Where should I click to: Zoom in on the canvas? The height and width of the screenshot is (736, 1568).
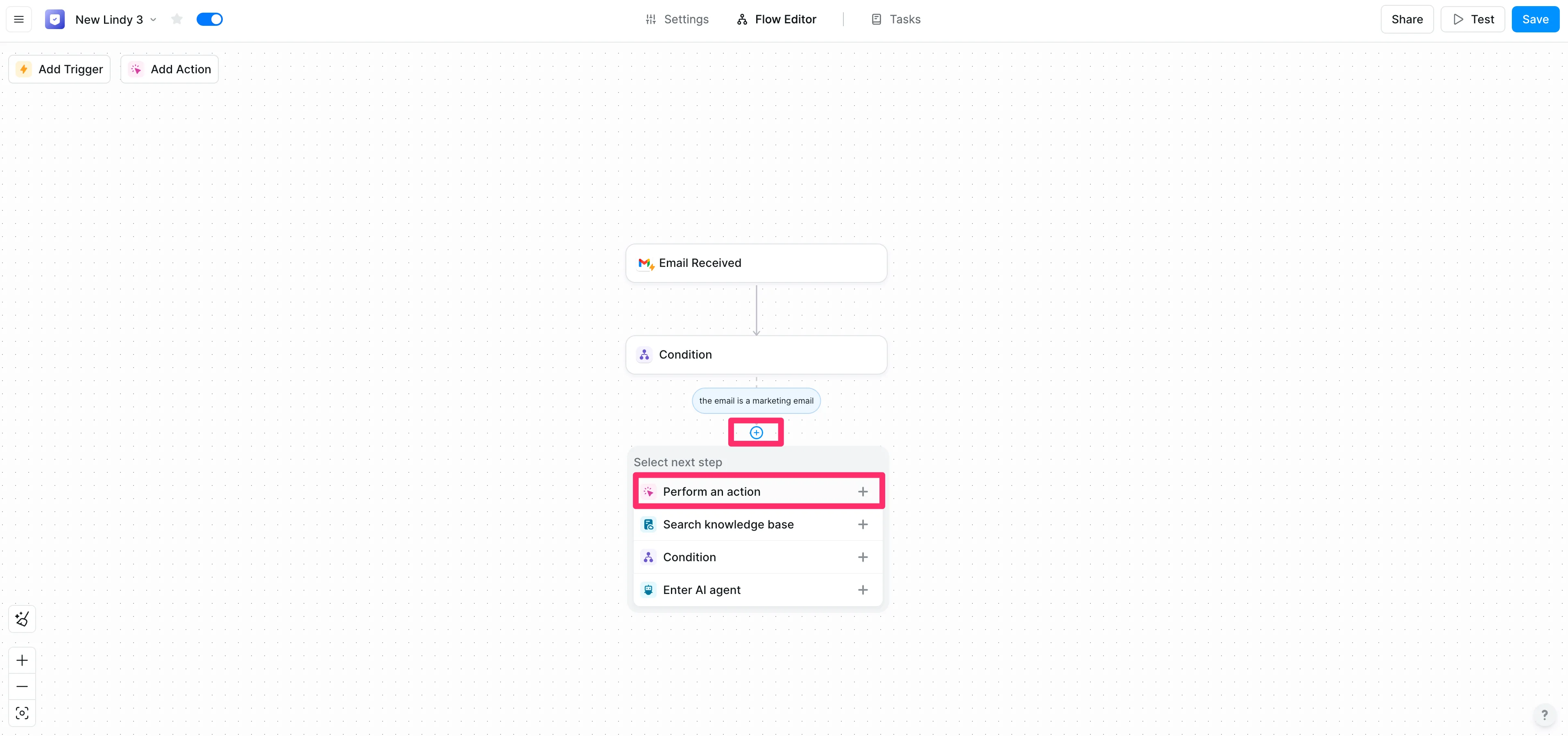coord(22,661)
